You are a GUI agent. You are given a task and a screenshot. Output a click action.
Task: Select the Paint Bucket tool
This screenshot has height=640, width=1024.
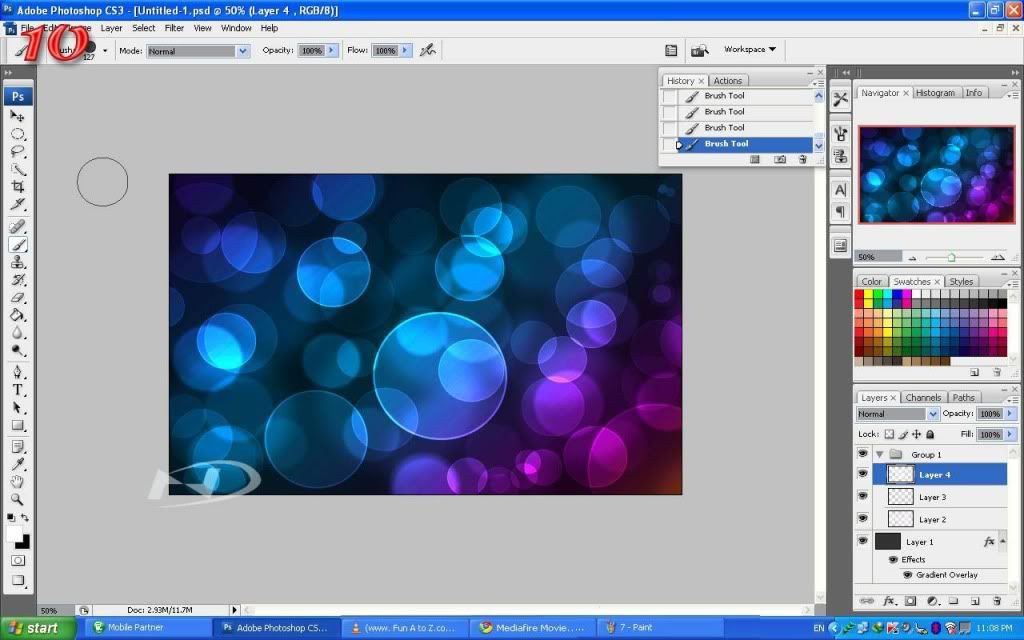[x=18, y=315]
